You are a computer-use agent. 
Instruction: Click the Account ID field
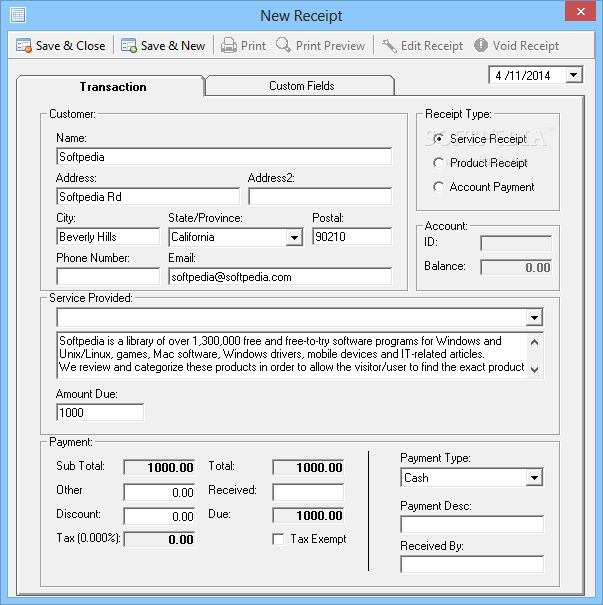pyautogui.click(x=516, y=243)
